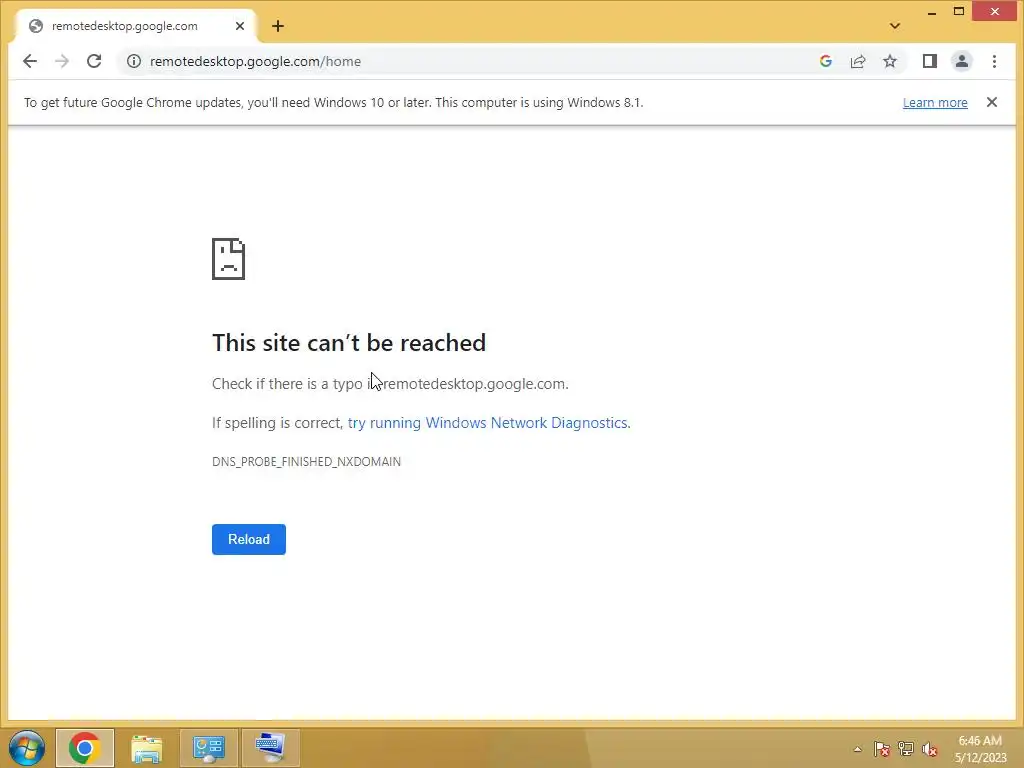Open Learn more link about Chrome updates
The image size is (1024, 768).
(935, 103)
